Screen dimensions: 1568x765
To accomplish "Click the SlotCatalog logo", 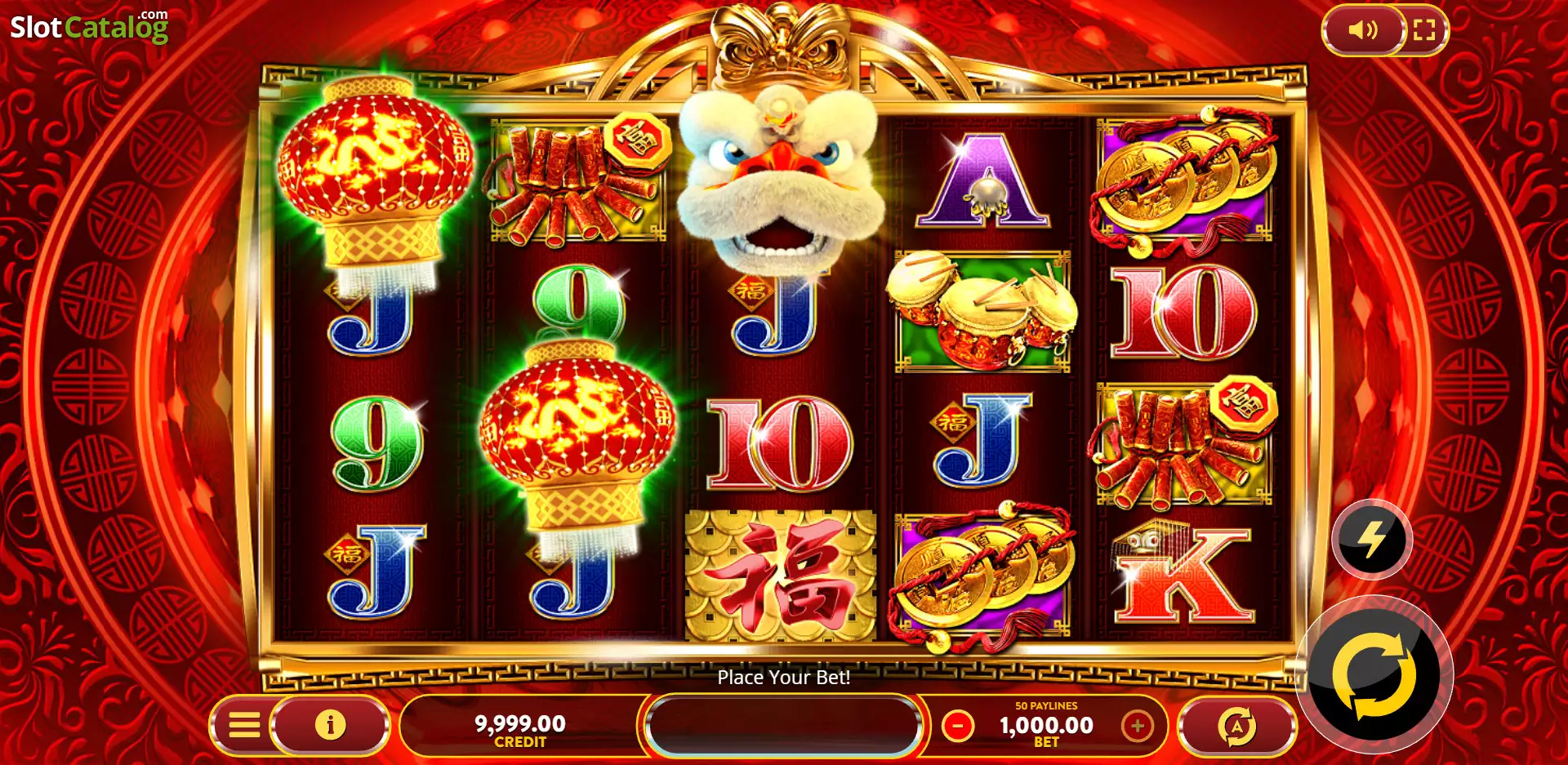I will [x=89, y=26].
